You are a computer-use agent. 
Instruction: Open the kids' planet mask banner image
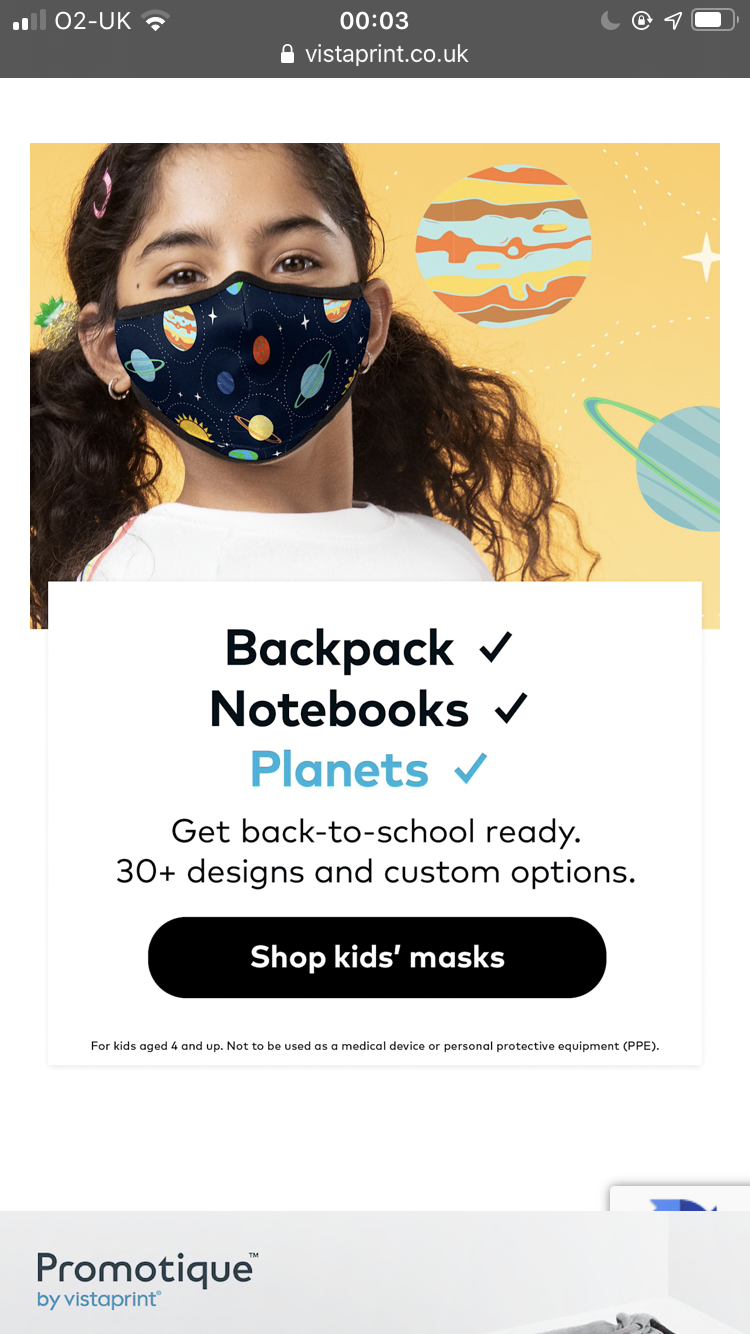pos(375,362)
